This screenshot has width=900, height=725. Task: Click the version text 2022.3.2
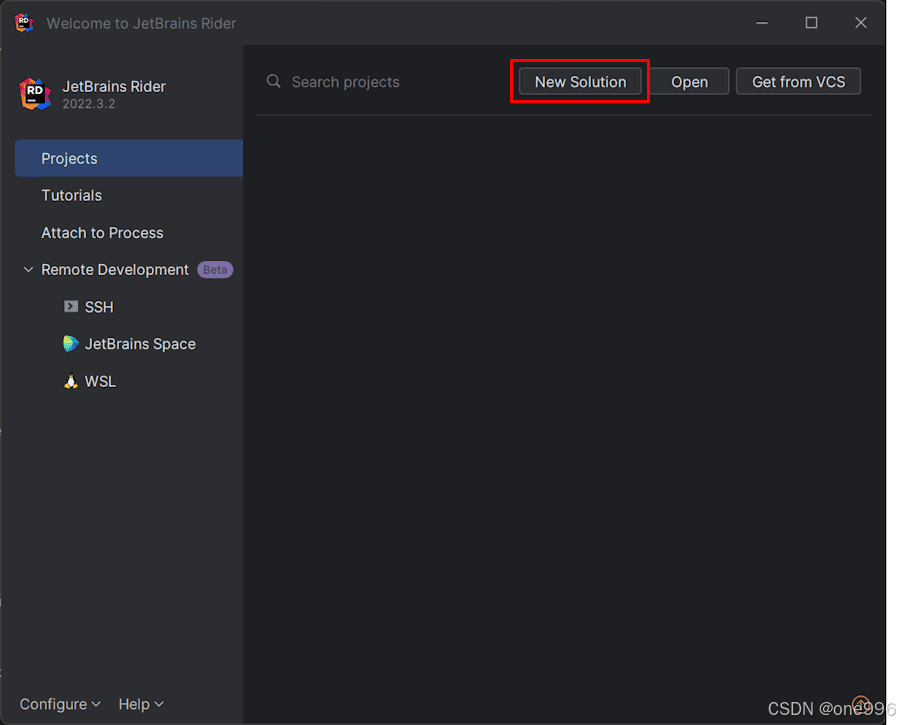(x=88, y=104)
